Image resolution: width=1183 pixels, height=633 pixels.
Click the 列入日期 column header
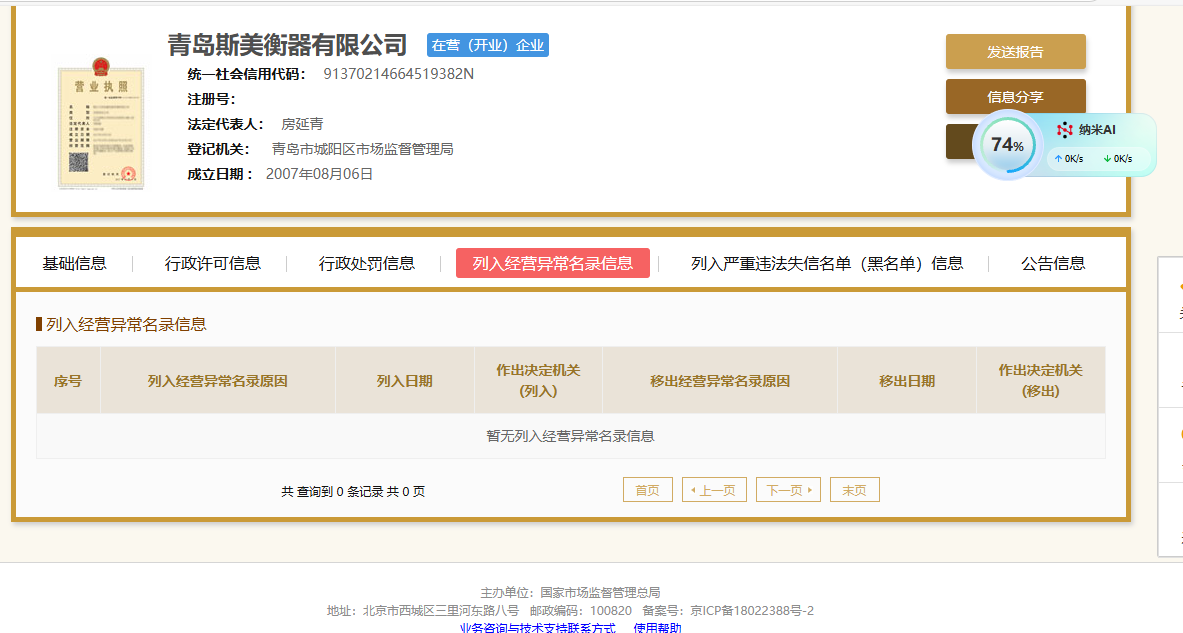pyautogui.click(x=404, y=381)
